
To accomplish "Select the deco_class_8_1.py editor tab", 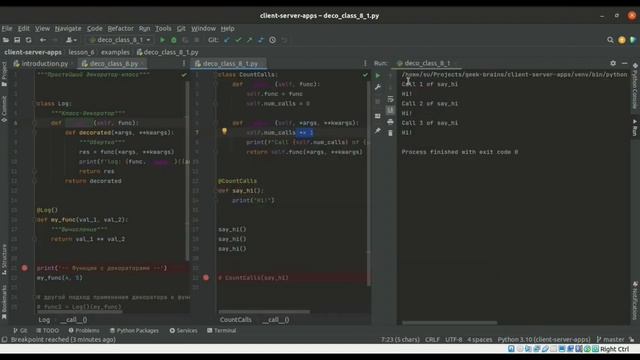I will click(x=230, y=64).
